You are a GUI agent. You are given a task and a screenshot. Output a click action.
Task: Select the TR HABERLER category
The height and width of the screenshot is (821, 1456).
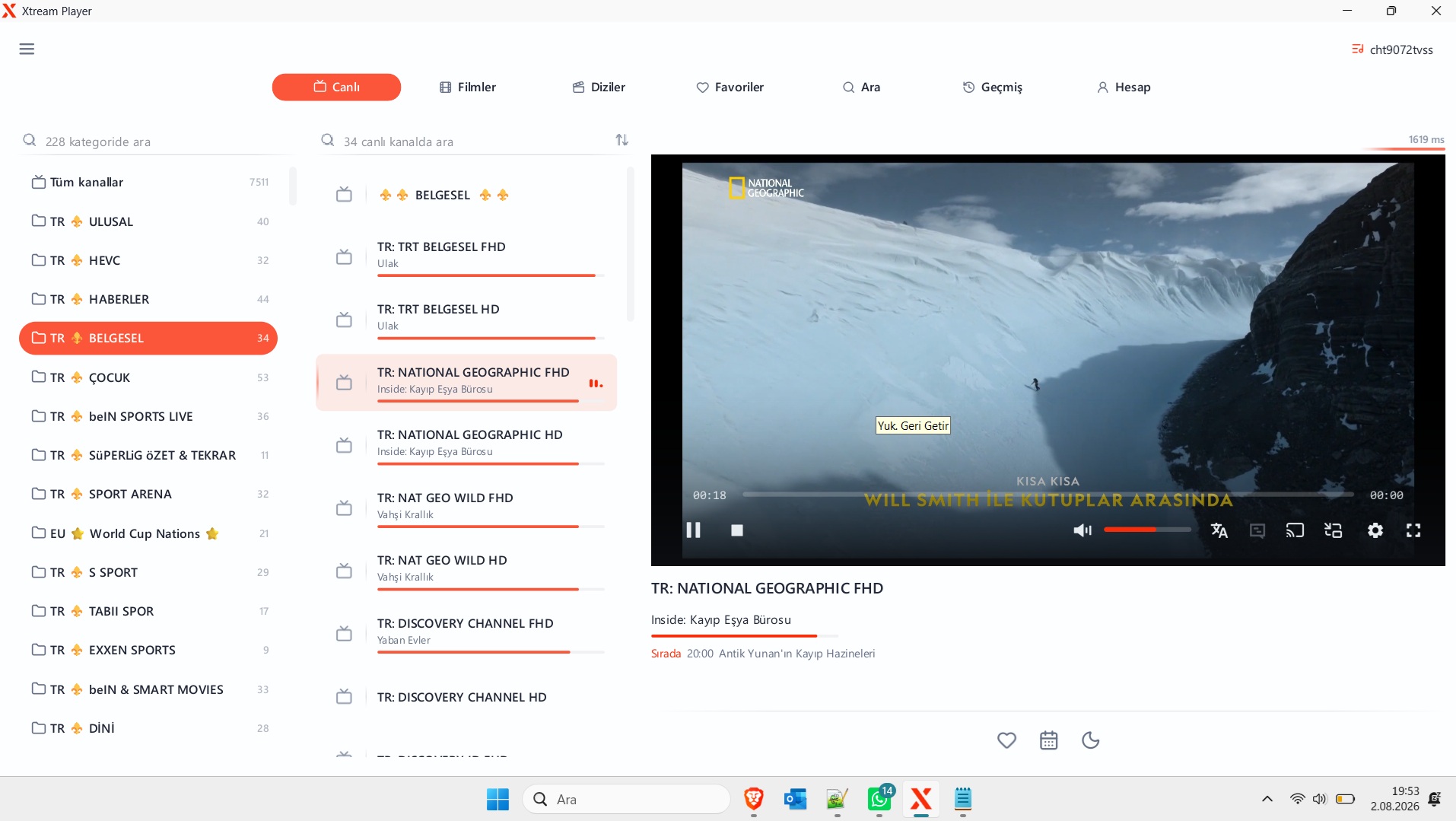(148, 299)
